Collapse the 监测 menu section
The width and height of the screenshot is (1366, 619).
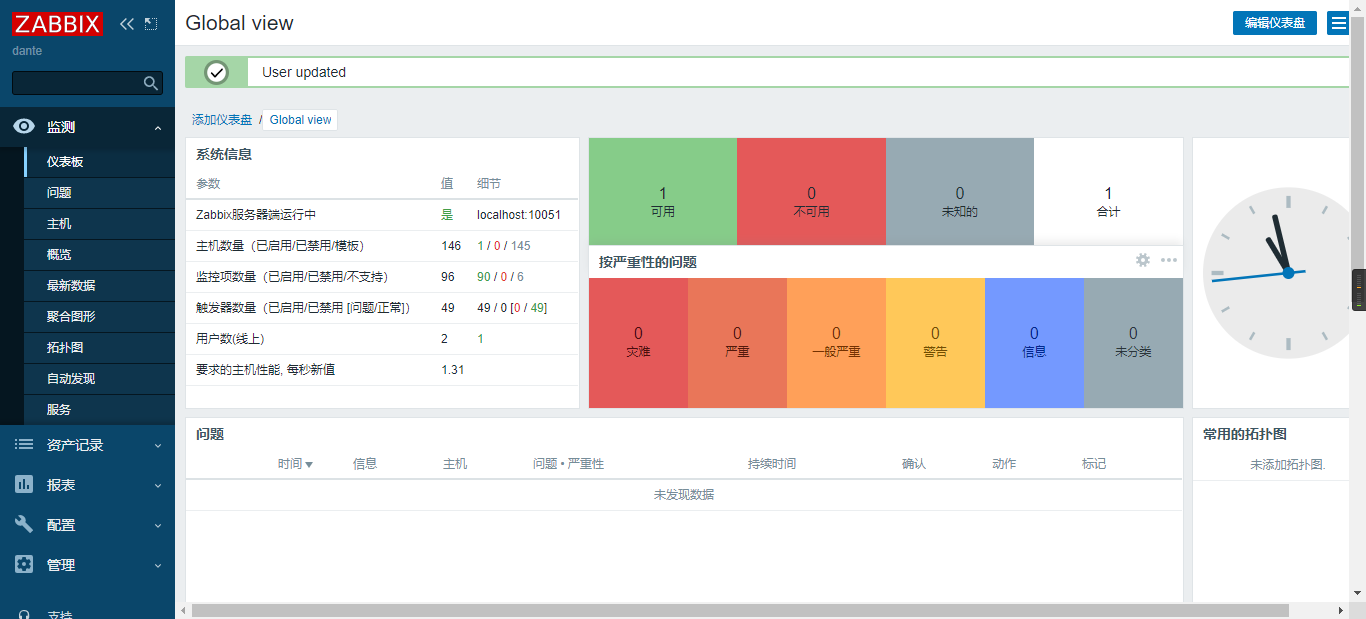158,127
